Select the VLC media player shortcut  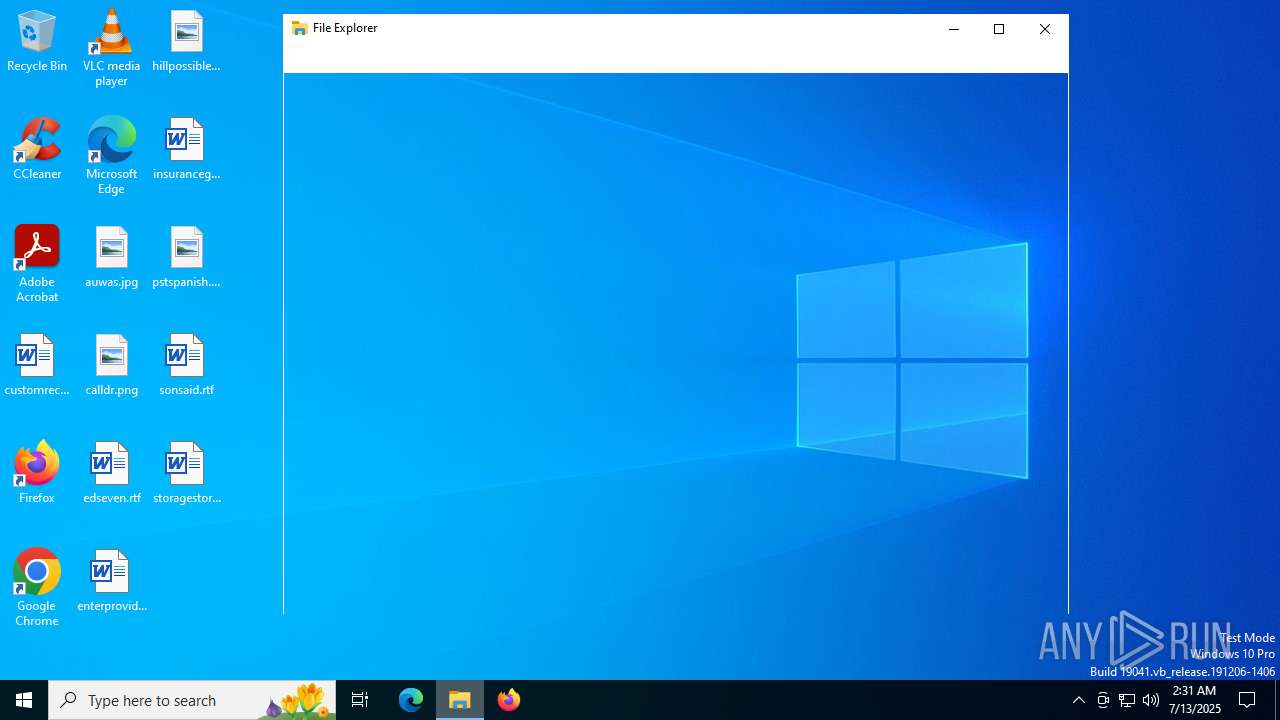click(x=111, y=48)
